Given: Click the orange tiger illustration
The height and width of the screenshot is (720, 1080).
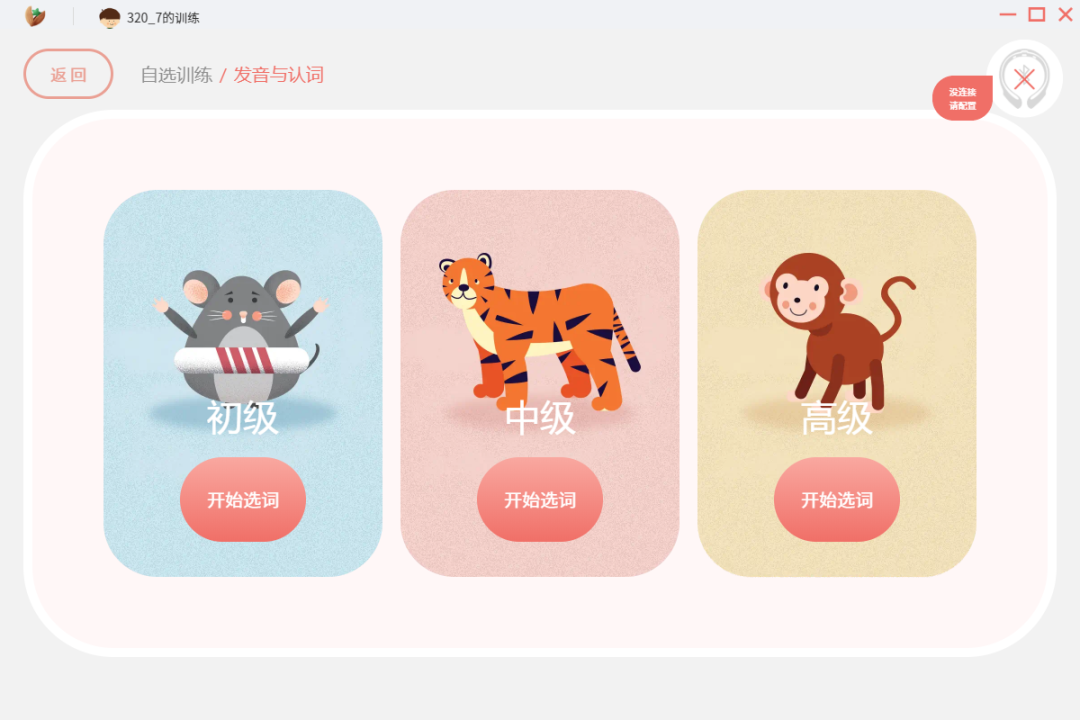Looking at the screenshot, I should pos(539,332).
